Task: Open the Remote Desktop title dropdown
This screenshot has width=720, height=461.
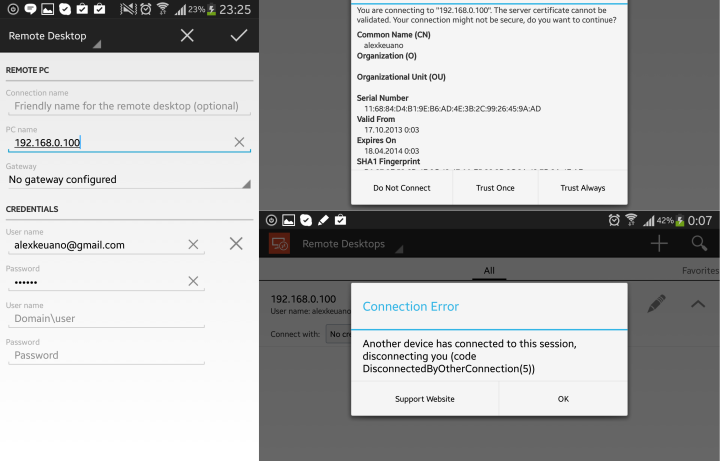Action: point(54,36)
